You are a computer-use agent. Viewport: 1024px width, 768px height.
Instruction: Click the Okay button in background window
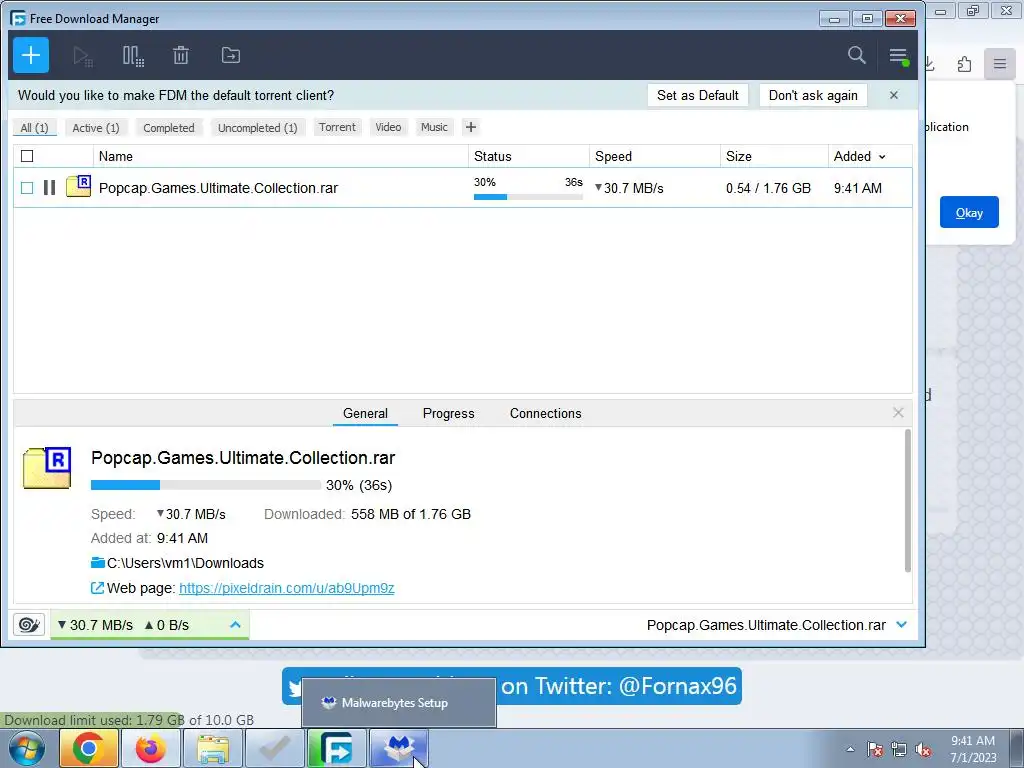969,212
